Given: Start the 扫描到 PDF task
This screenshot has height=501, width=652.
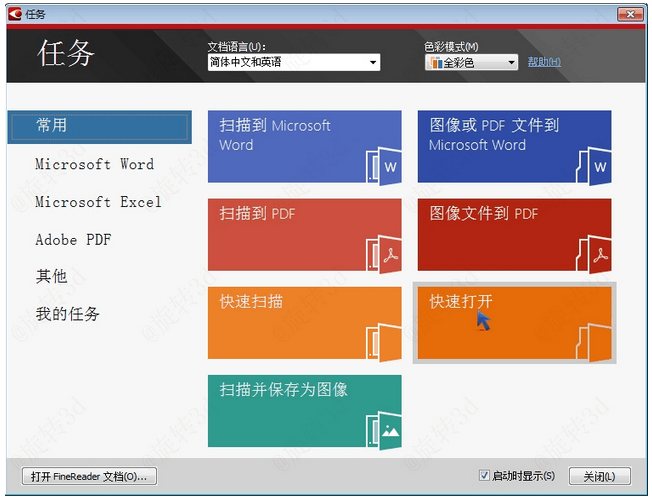Looking at the screenshot, I should tap(305, 234).
